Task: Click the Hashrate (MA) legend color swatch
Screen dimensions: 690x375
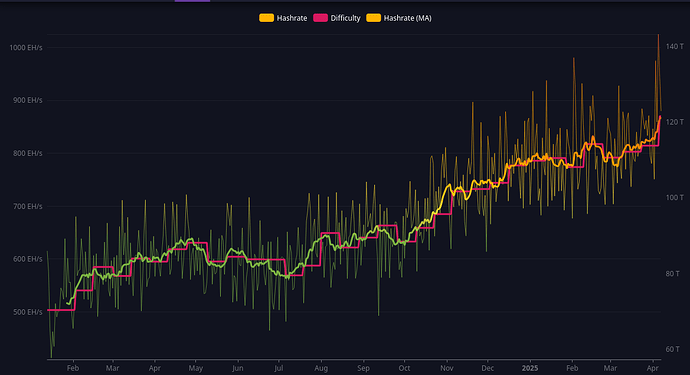Action: pyautogui.click(x=374, y=18)
